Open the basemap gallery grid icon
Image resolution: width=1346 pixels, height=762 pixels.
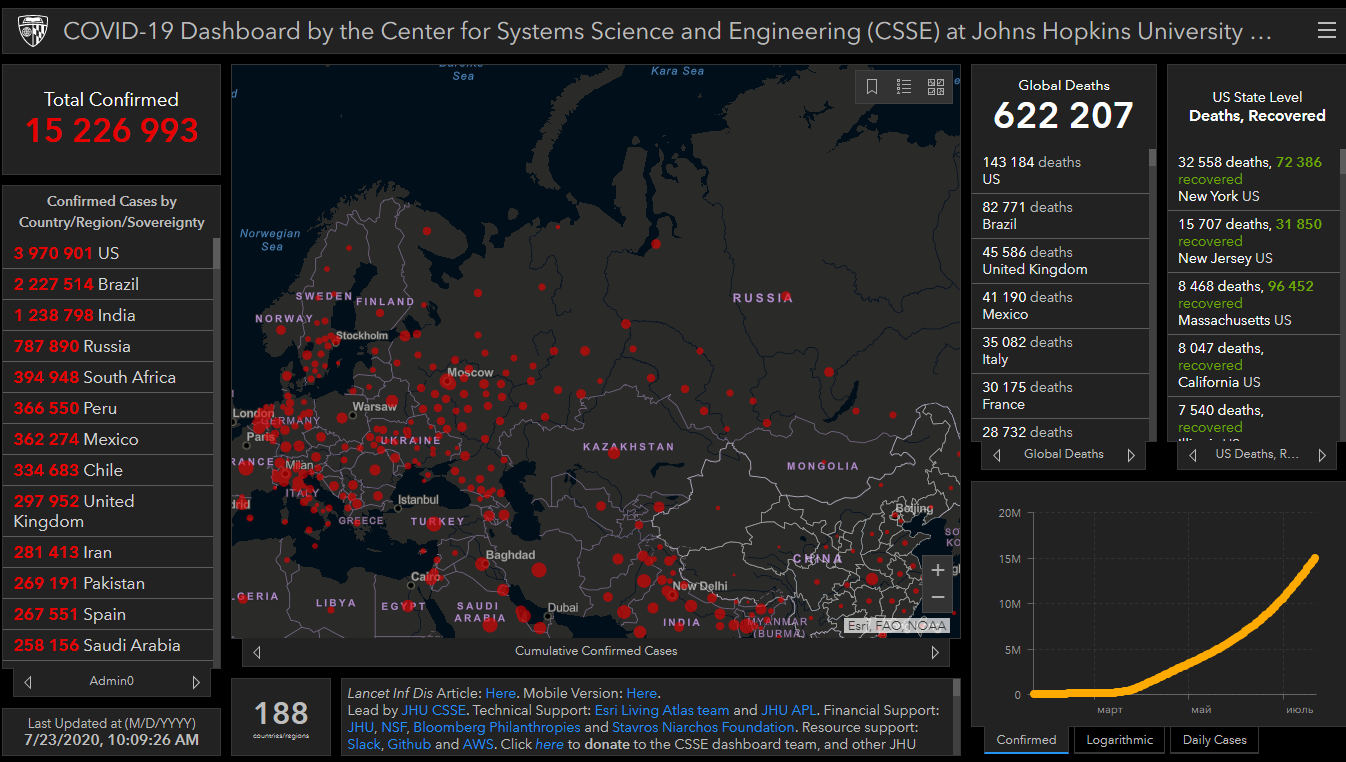(936, 87)
